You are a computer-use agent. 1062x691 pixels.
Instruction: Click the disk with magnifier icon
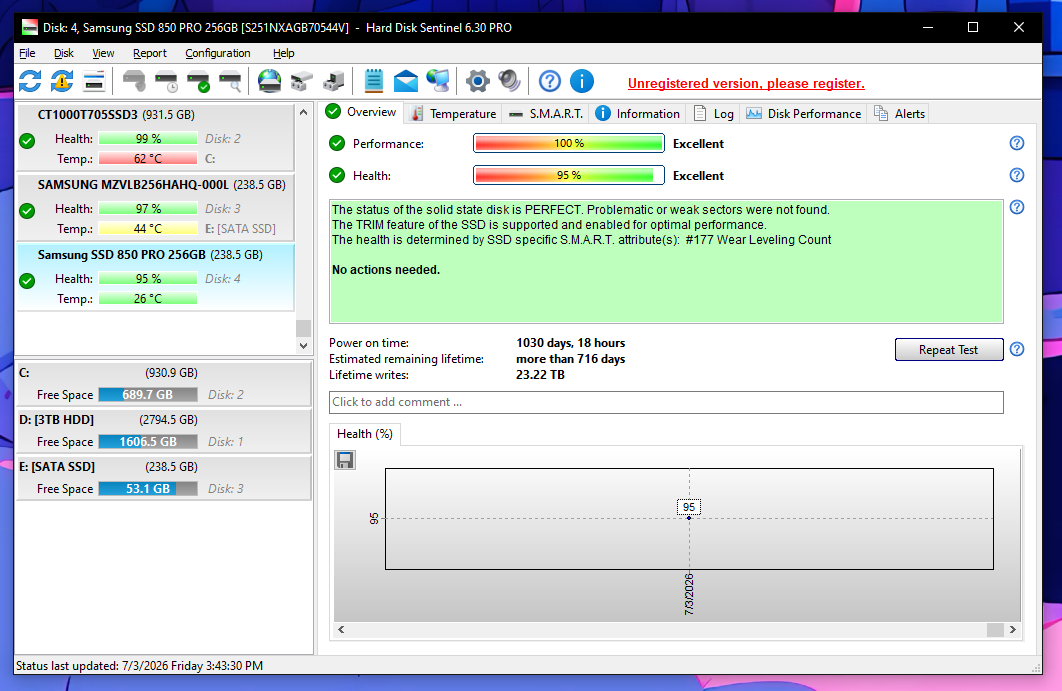230,81
